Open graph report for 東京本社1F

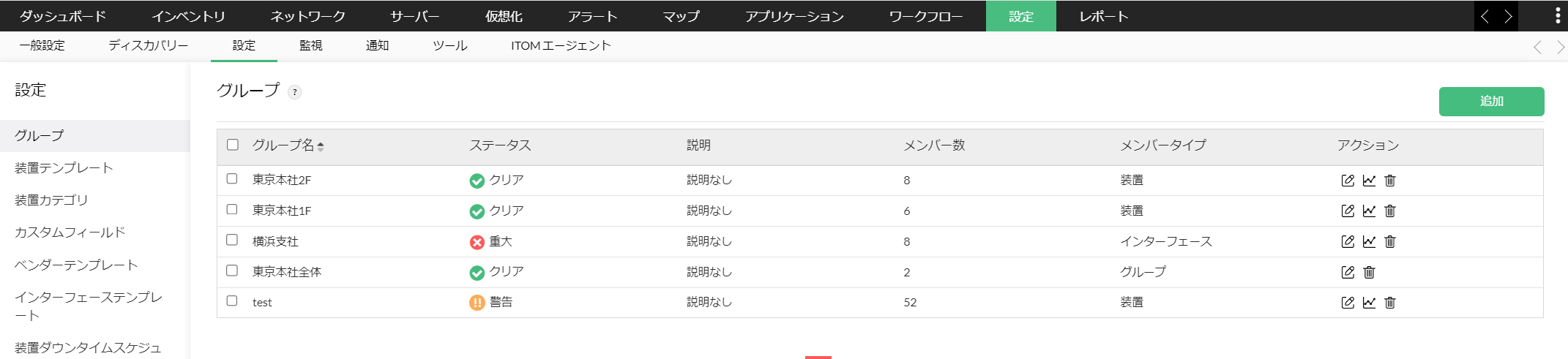coord(1369,211)
